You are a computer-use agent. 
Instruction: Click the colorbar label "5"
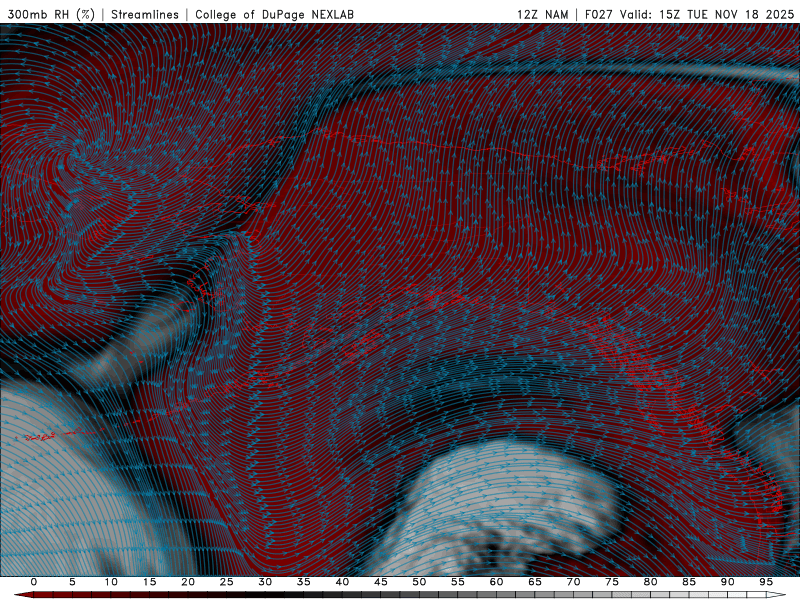[x=72, y=582]
